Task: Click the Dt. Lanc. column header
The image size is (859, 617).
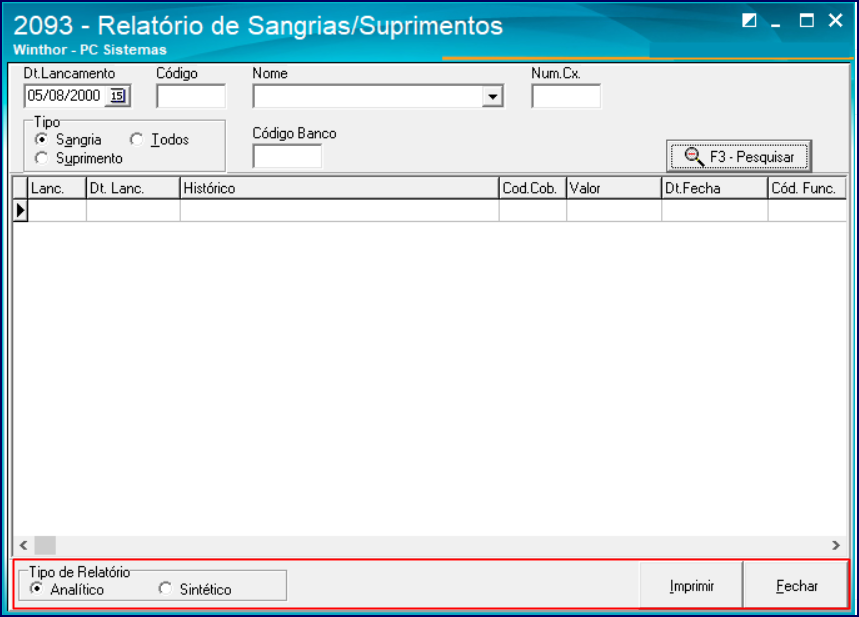Action: coord(133,188)
